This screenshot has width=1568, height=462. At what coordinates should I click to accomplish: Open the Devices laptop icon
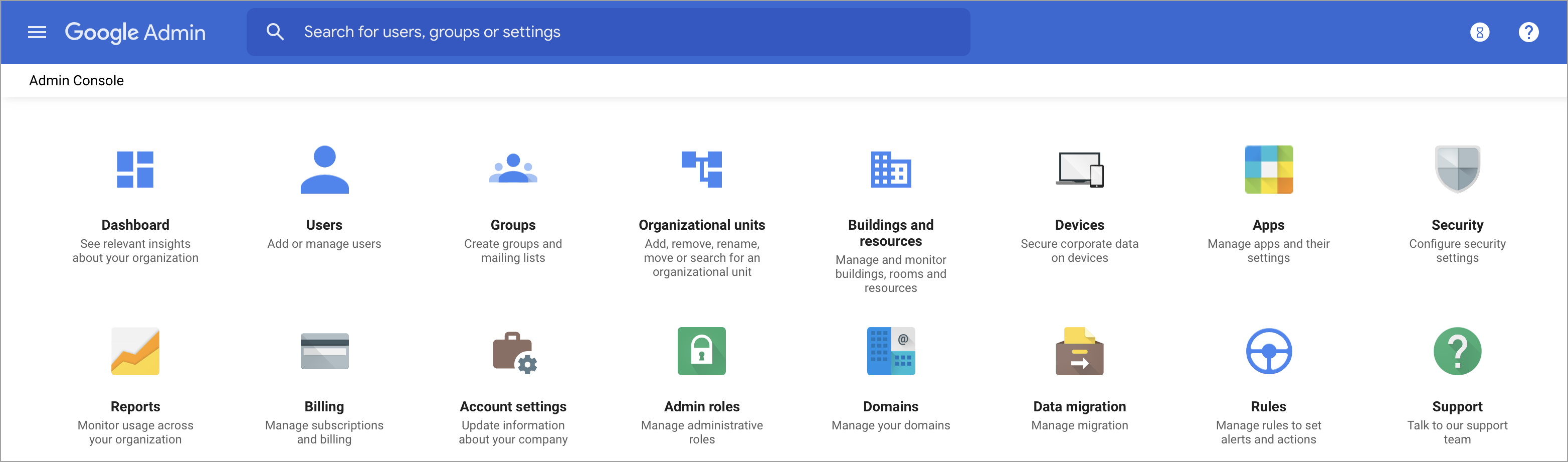click(1080, 170)
